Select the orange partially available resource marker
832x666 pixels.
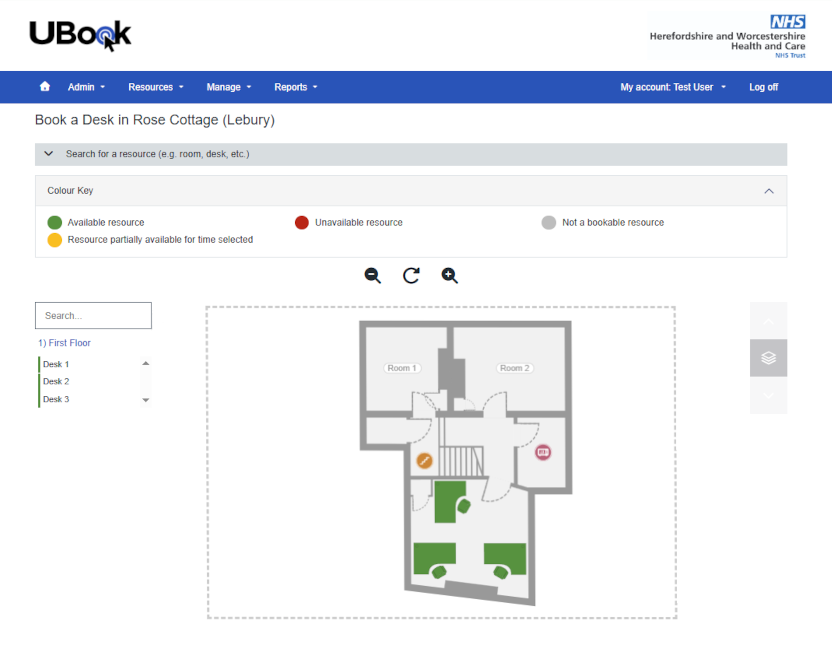click(x=424, y=460)
